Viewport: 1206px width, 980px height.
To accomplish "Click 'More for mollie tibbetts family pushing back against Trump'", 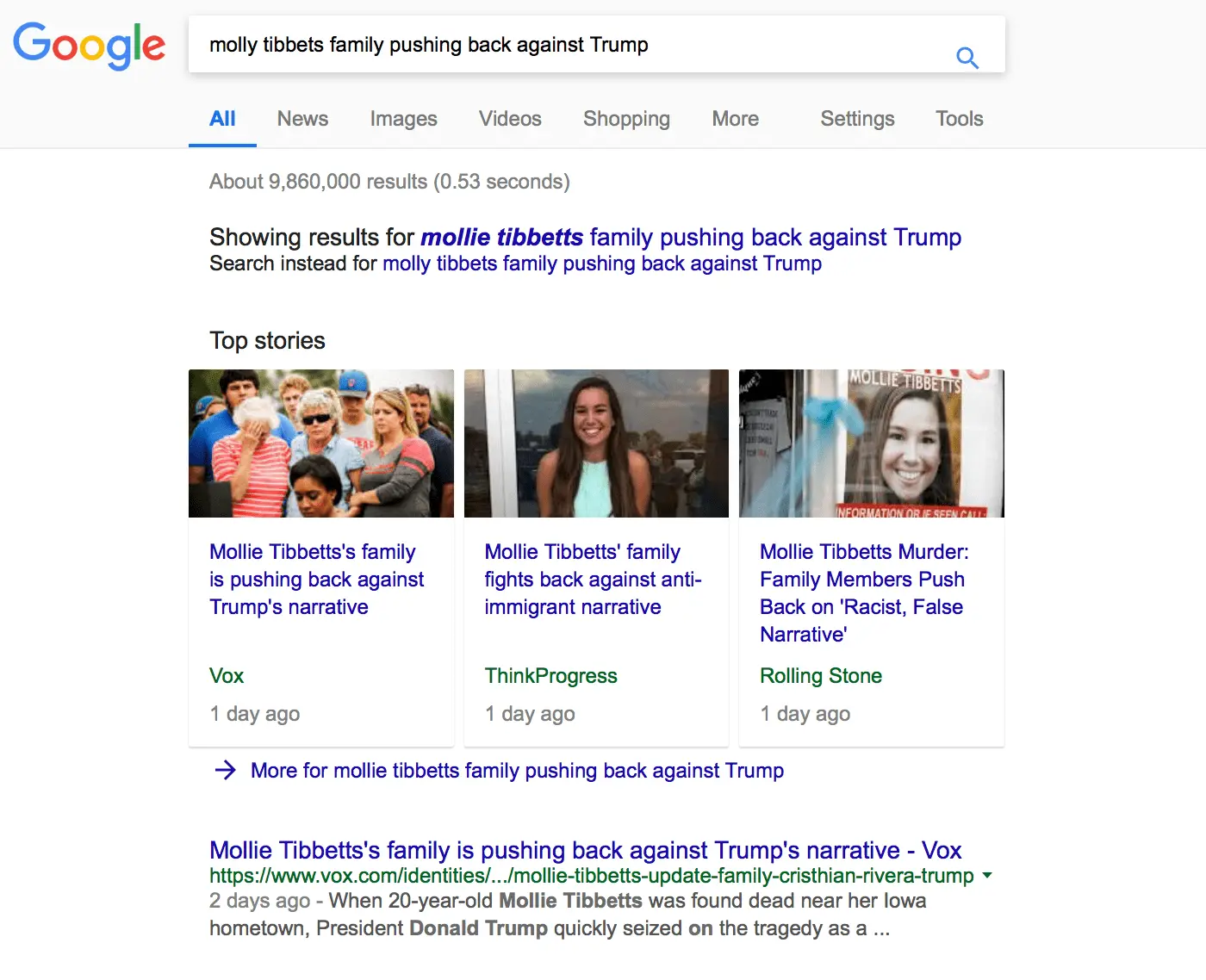I will tap(517, 770).
